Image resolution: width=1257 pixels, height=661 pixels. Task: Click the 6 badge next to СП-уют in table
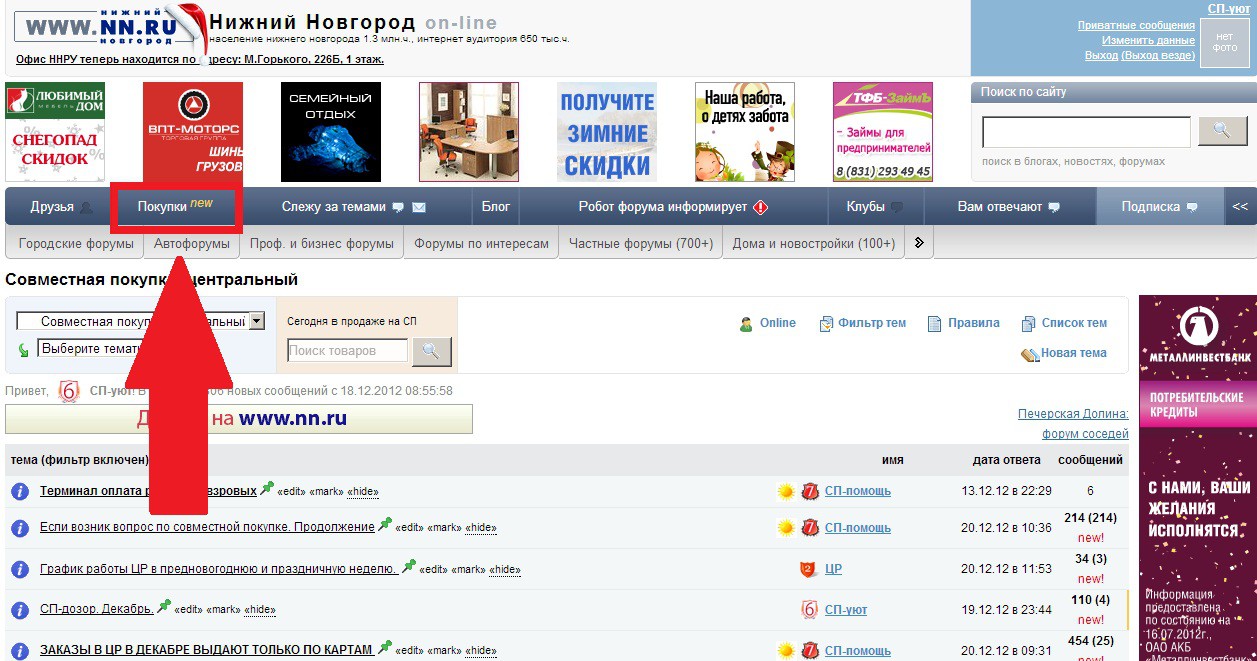coord(810,609)
